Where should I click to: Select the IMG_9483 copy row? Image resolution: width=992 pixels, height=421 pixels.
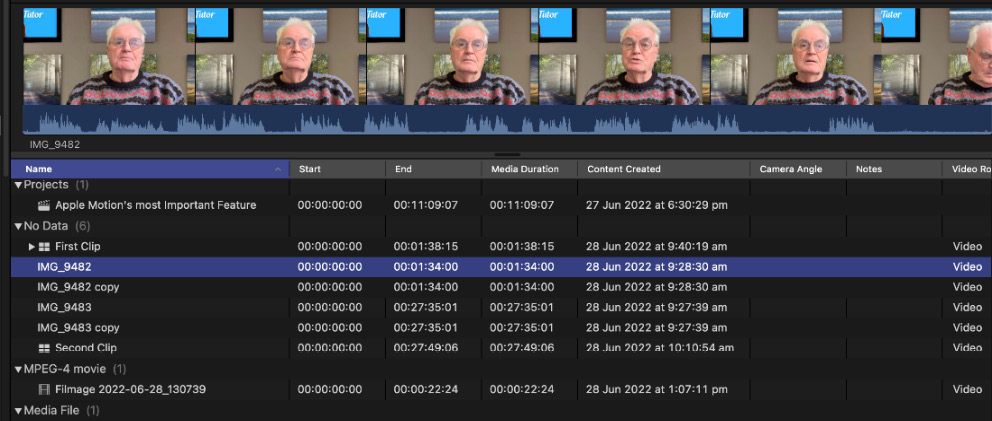501,327
